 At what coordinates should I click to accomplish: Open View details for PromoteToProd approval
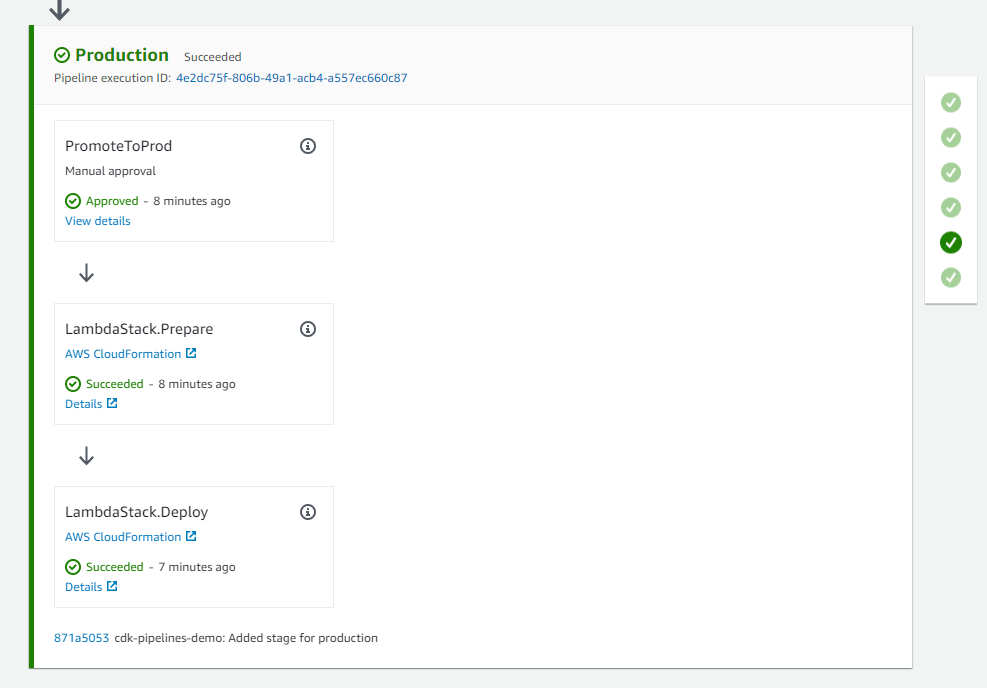point(97,220)
